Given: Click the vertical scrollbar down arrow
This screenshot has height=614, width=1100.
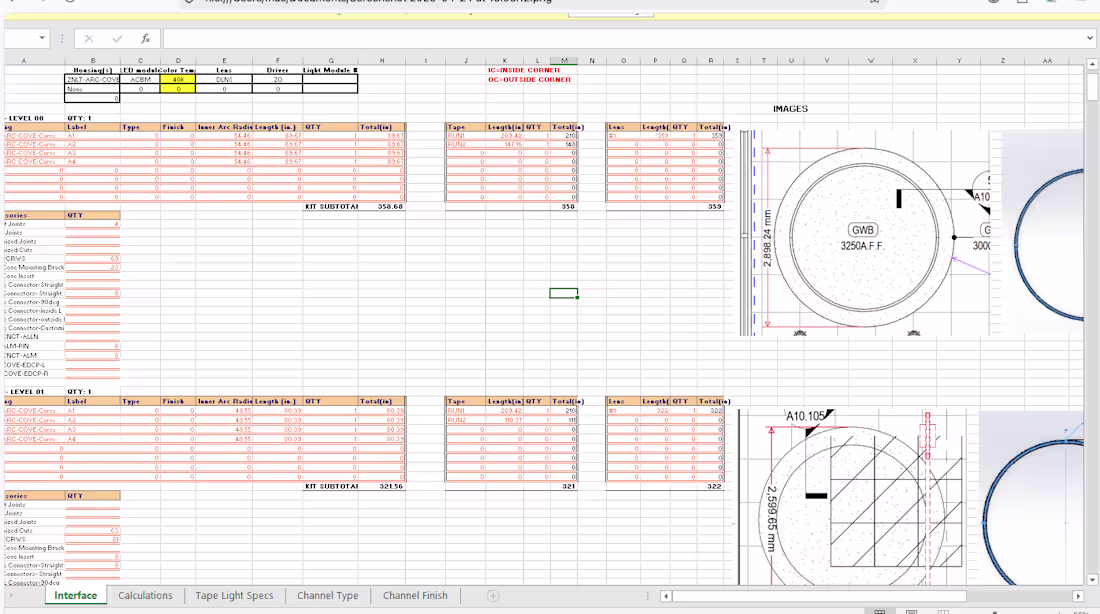Looking at the screenshot, I should tap(1092, 580).
